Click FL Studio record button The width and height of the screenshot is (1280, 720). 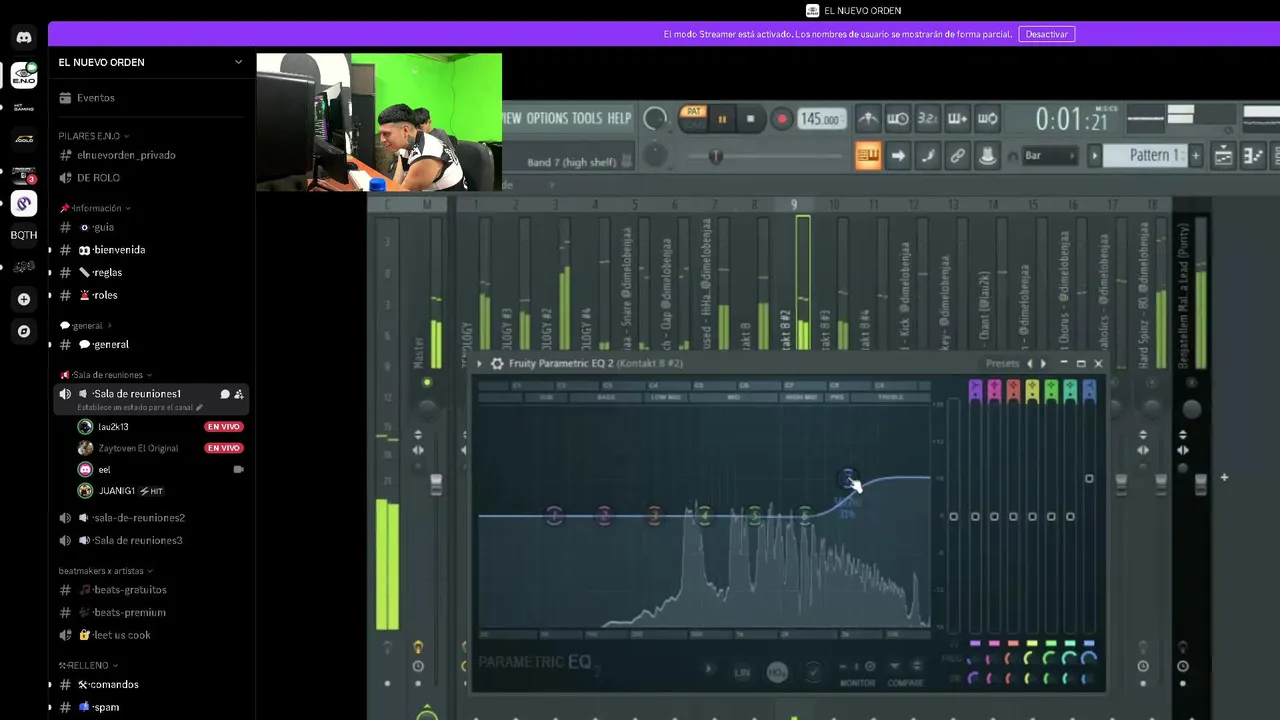782,119
